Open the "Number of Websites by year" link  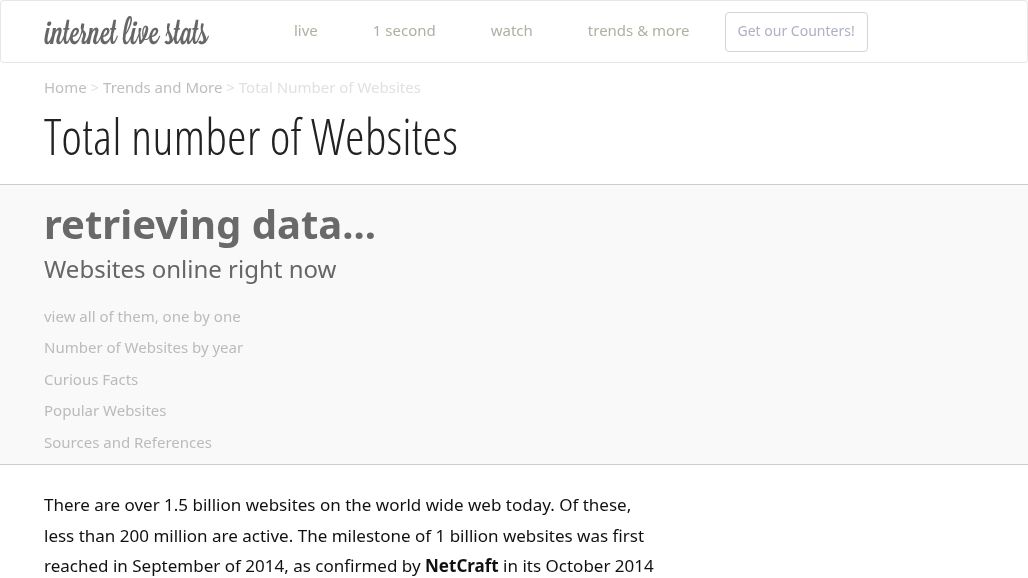point(143,347)
